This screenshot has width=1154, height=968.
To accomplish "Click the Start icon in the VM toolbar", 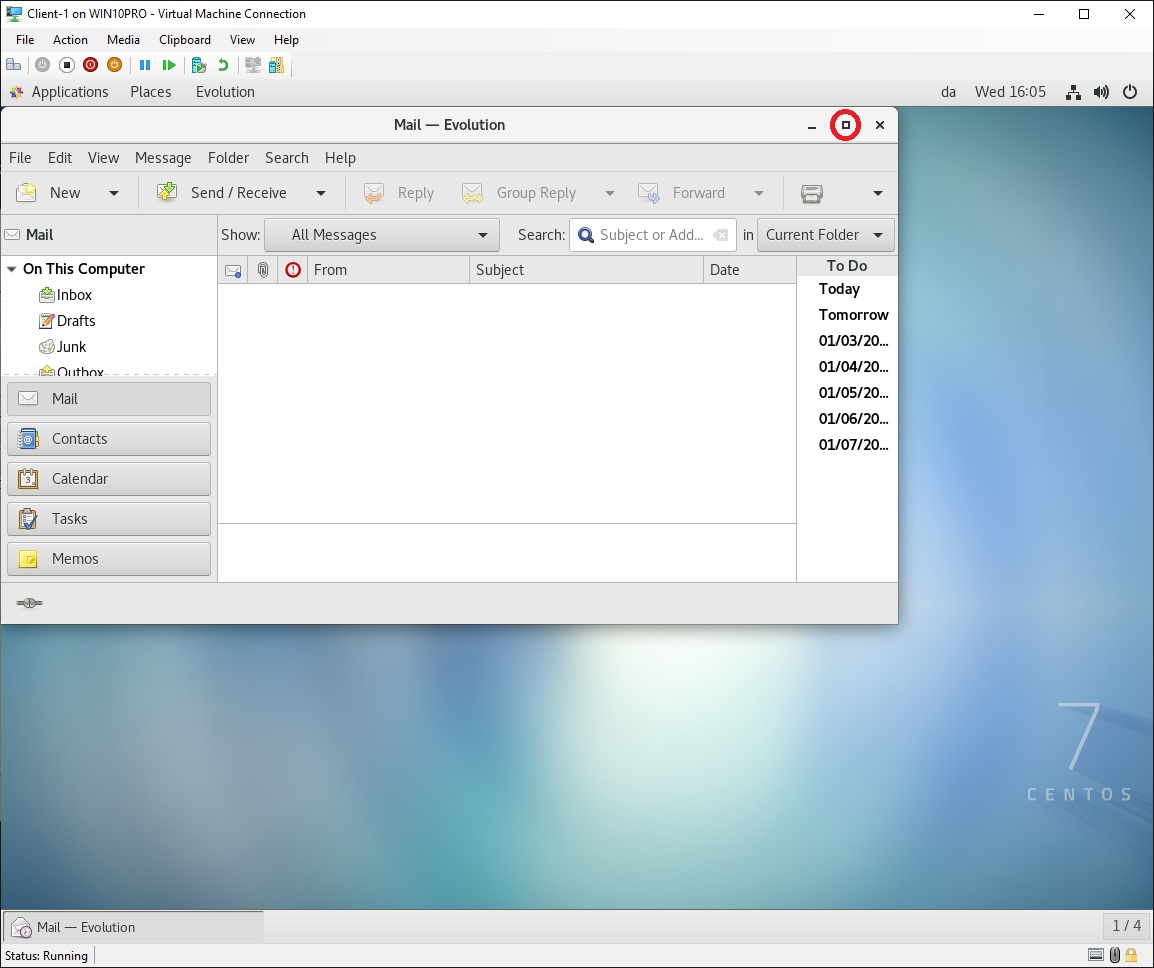I will tap(42, 65).
